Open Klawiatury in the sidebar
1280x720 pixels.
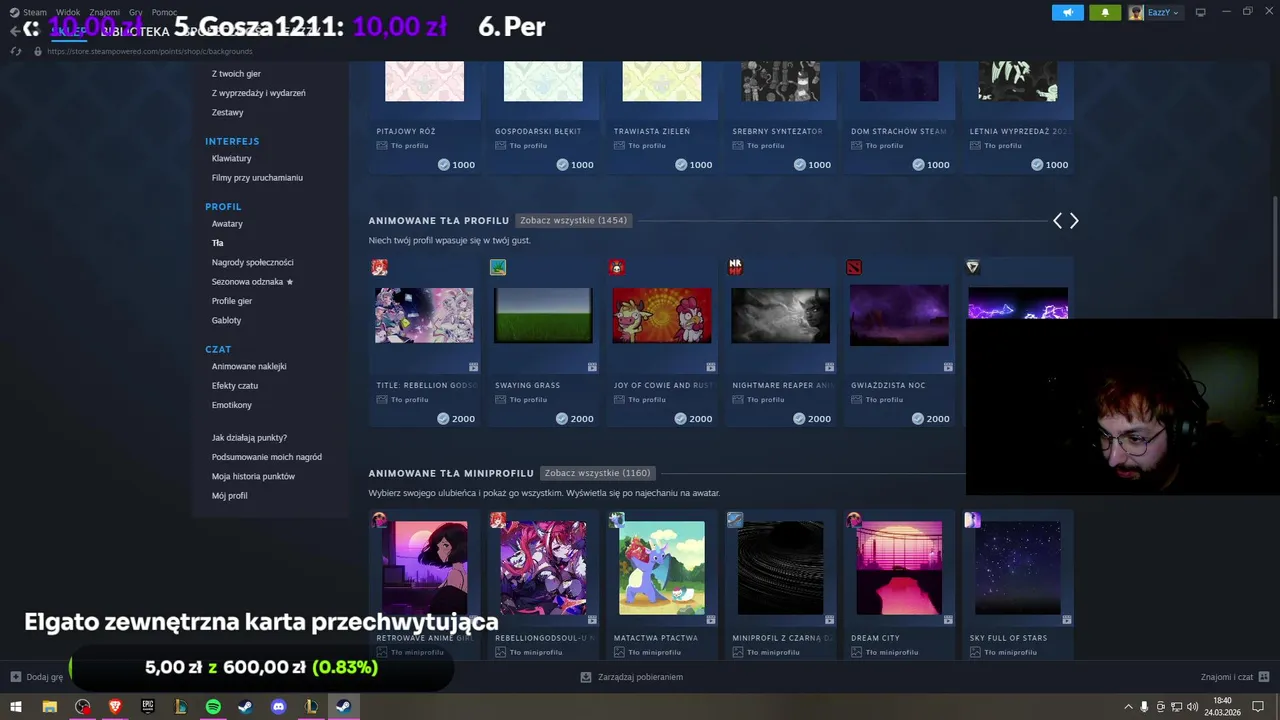point(231,158)
